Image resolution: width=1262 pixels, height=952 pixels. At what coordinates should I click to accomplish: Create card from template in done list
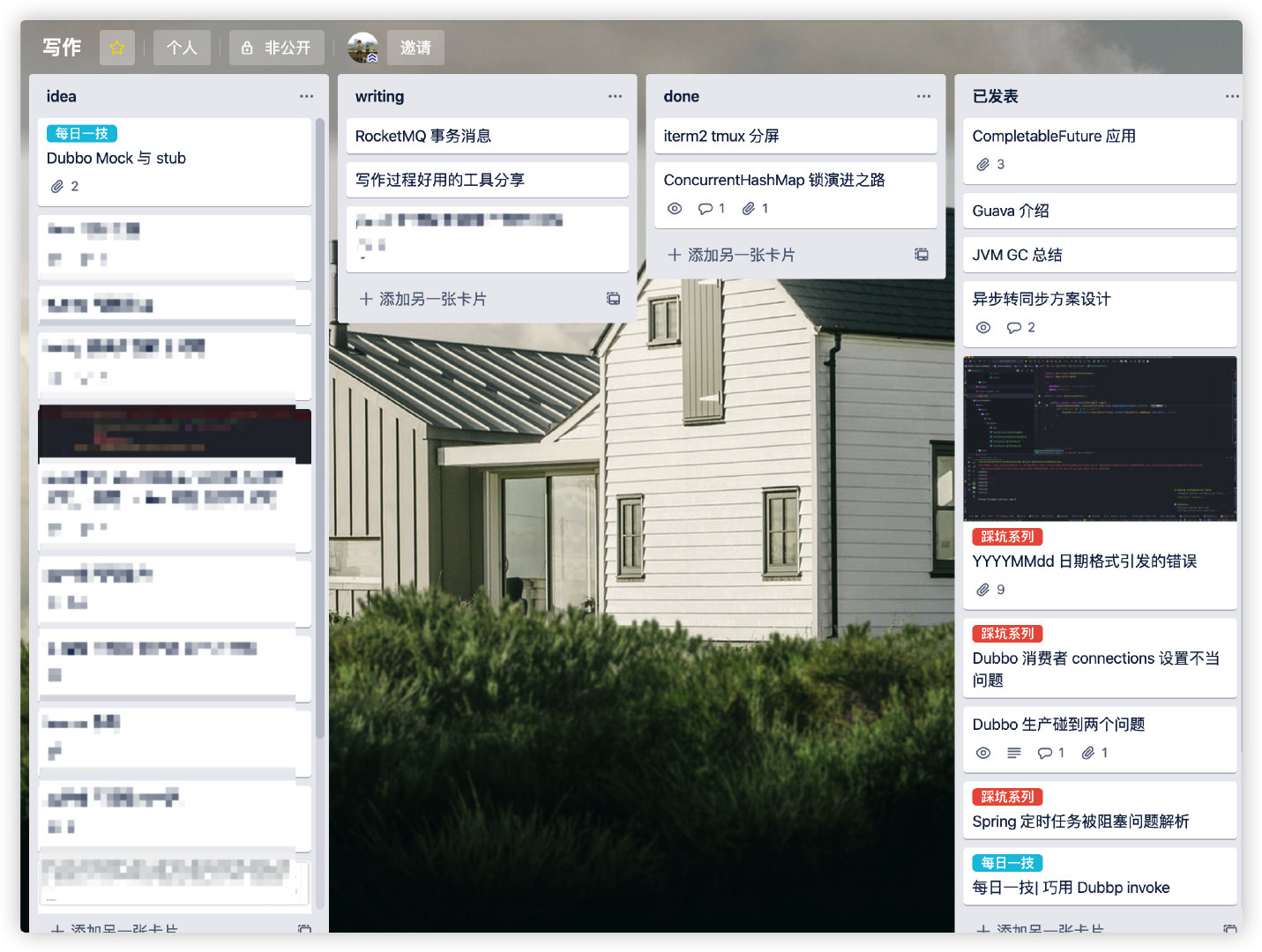[922, 255]
